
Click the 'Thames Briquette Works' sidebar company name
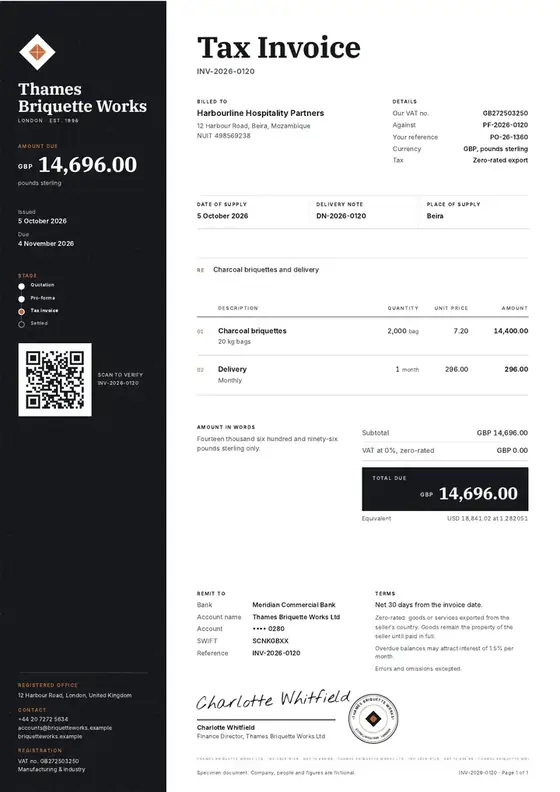click(82, 97)
